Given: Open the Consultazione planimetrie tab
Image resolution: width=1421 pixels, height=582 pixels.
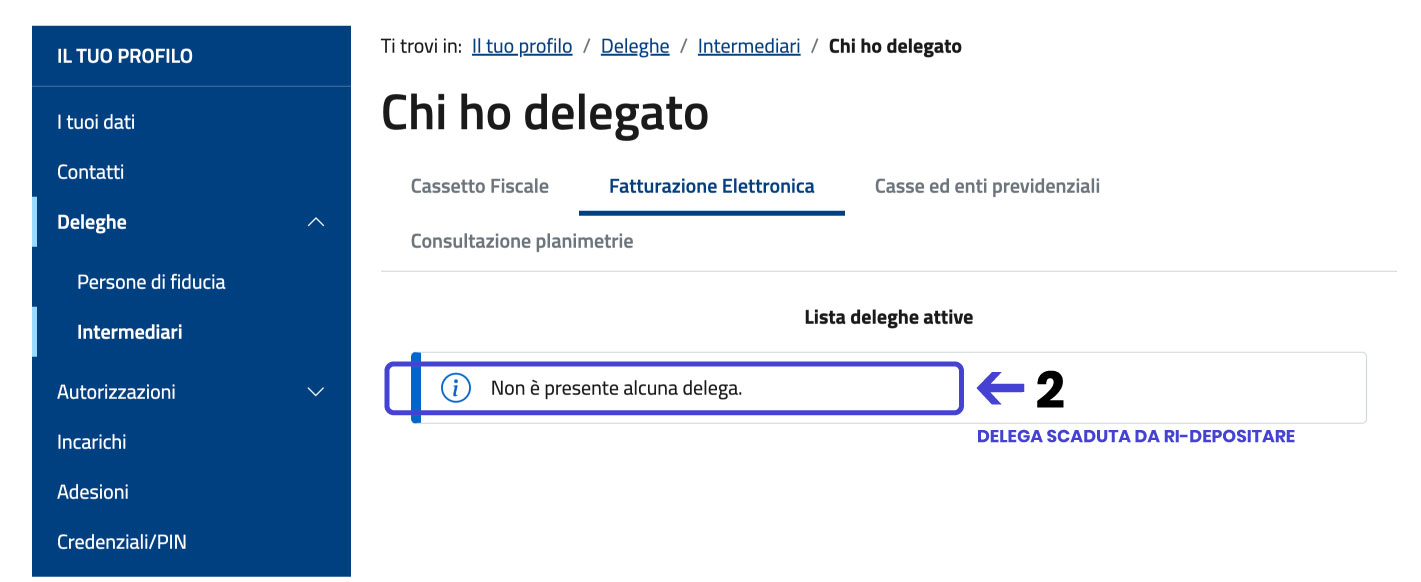Looking at the screenshot, I should pos(522,241).
